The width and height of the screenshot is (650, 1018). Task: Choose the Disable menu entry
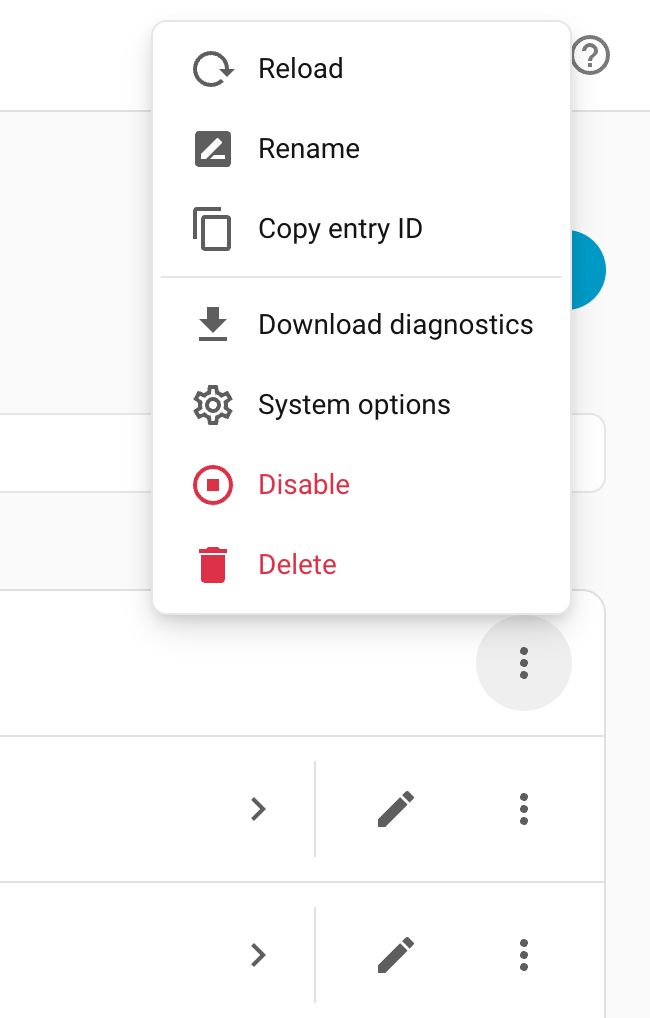pos(362,484)
